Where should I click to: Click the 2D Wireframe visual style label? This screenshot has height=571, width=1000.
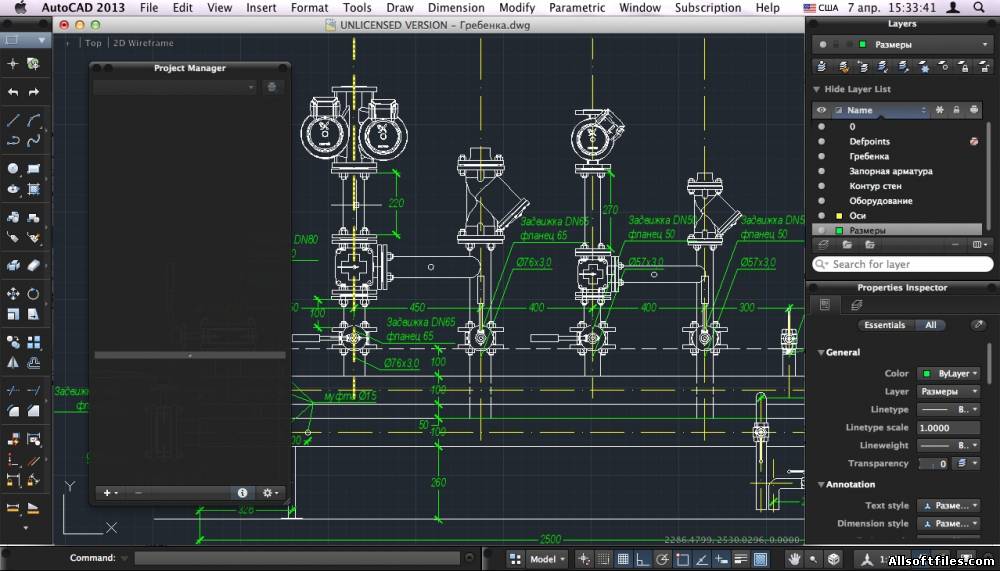143,43
